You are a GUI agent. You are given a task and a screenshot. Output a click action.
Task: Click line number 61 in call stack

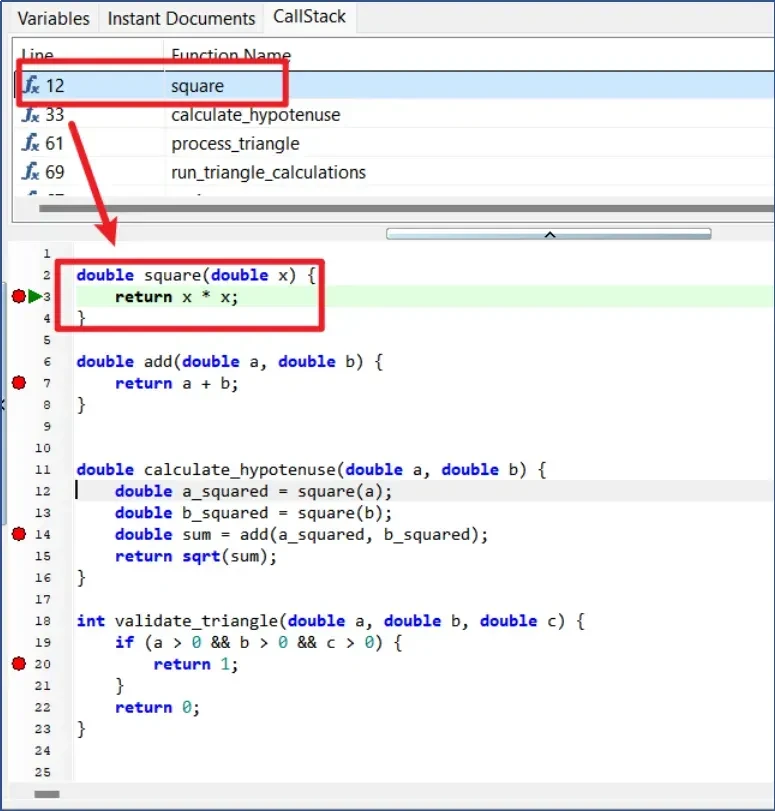coord(54,143)
